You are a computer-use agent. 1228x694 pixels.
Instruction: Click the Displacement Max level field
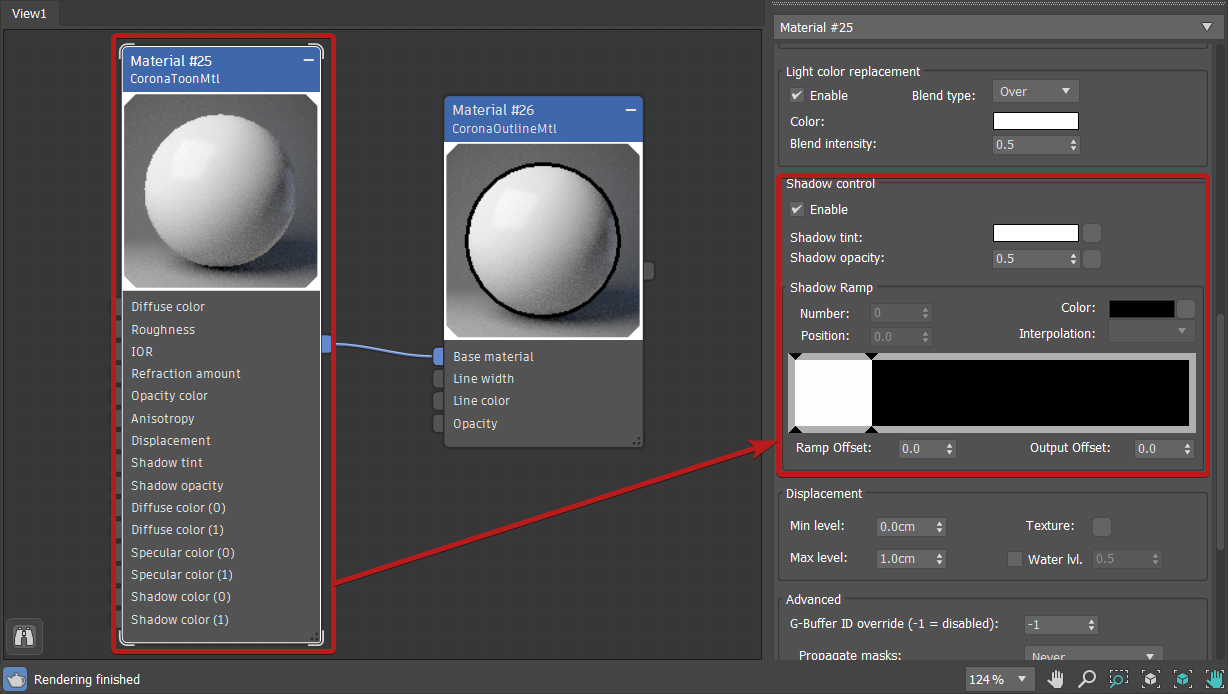[x=905, y=559]
